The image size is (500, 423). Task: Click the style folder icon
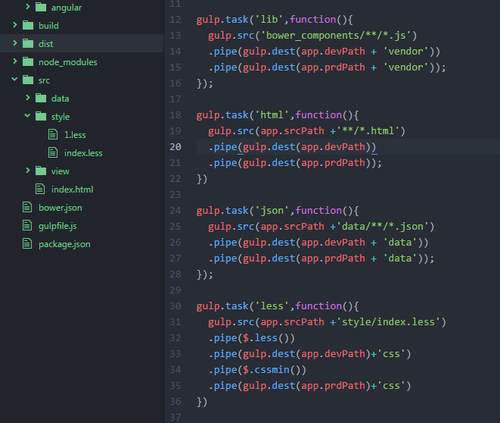(41, 116)
